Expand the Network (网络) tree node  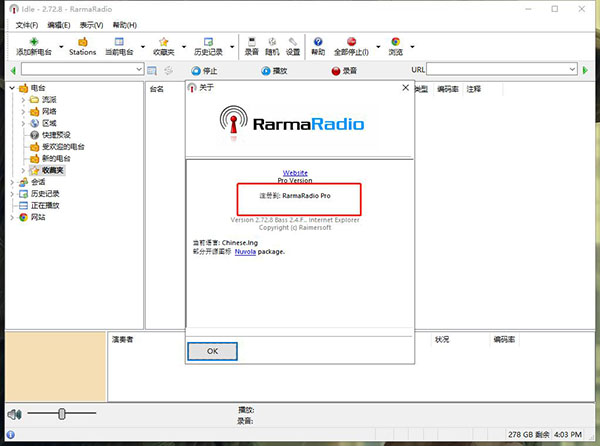[x=23, y=112]
